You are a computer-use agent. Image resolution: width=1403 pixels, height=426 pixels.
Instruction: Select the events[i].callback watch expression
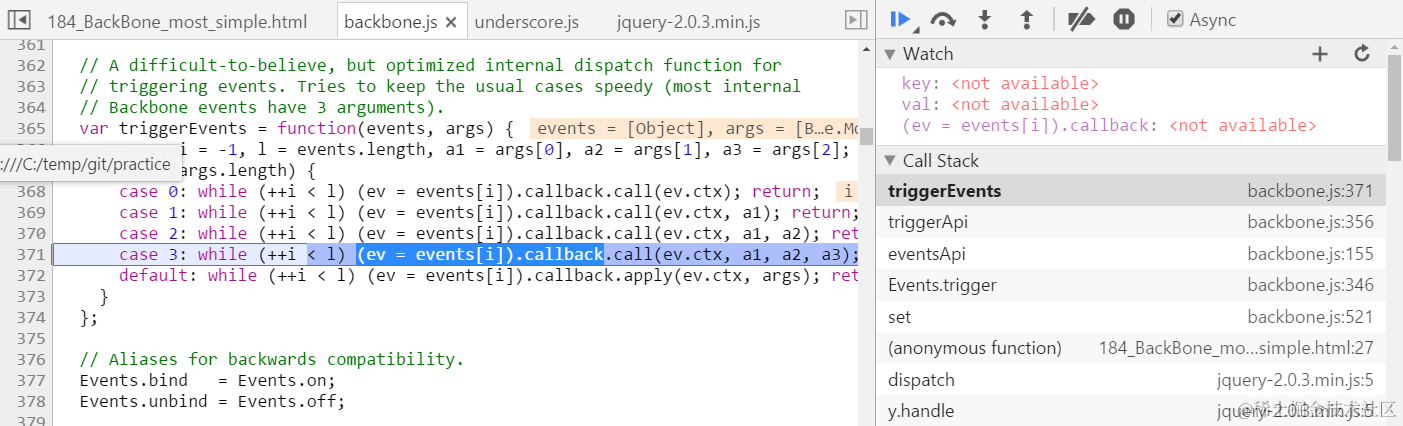pyautogui.click(x=1109, y=125)
